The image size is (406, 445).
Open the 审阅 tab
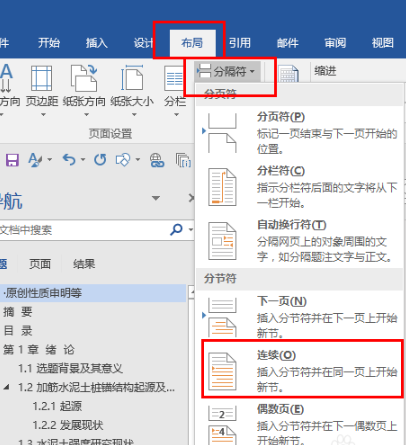[335, 43]
